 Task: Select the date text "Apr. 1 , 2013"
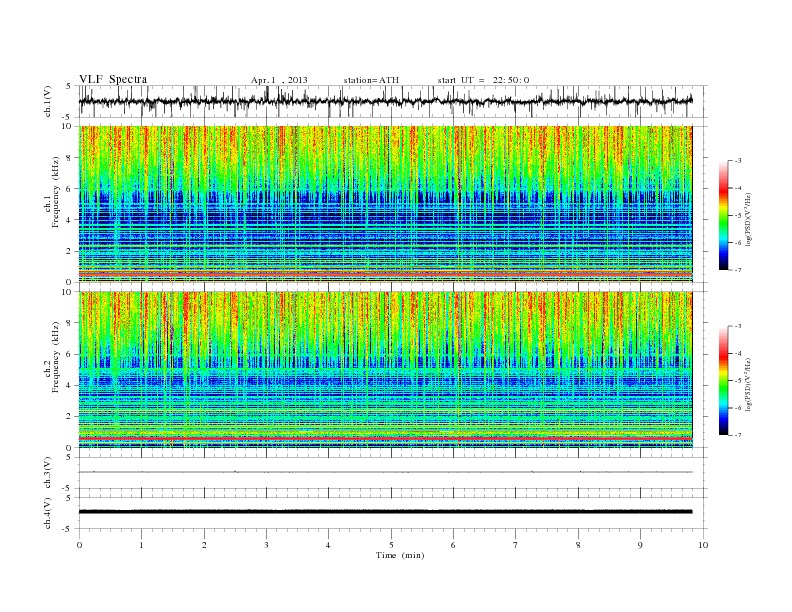pyautogui.click(x=279, y=80)
